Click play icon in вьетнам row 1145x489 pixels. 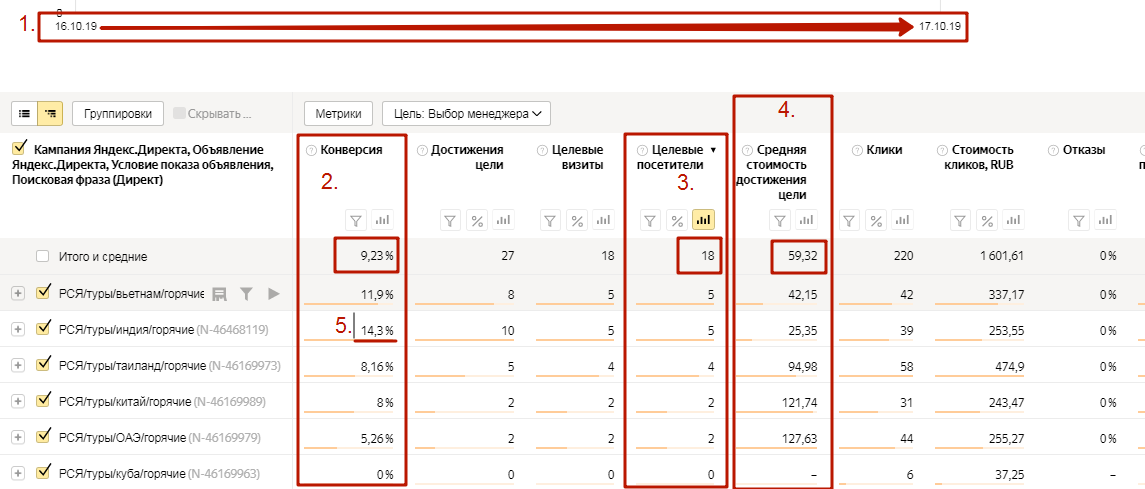[x=274, y=293]
